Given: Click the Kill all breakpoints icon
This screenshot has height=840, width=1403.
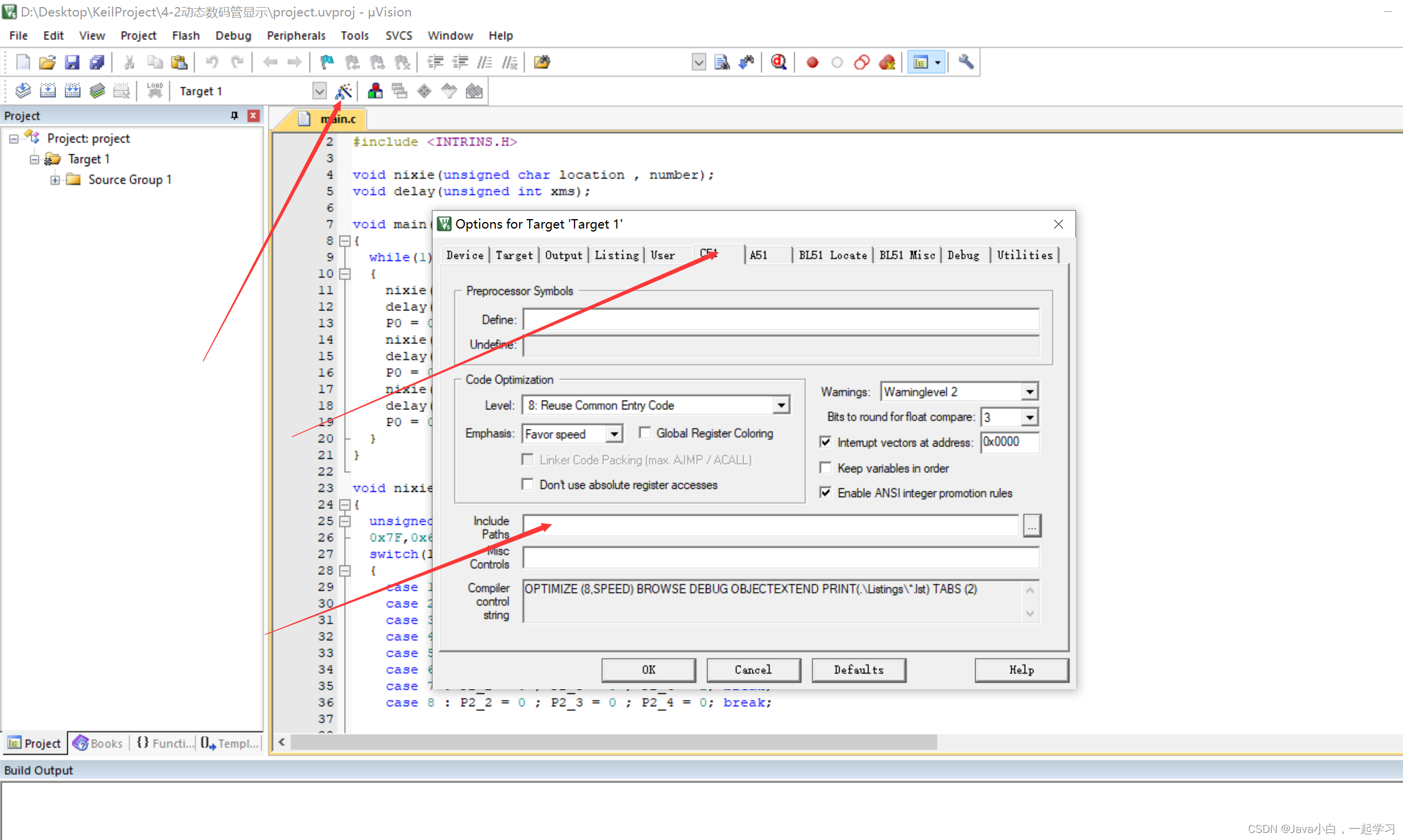Looking at the screenshot, I should (887, 62).
